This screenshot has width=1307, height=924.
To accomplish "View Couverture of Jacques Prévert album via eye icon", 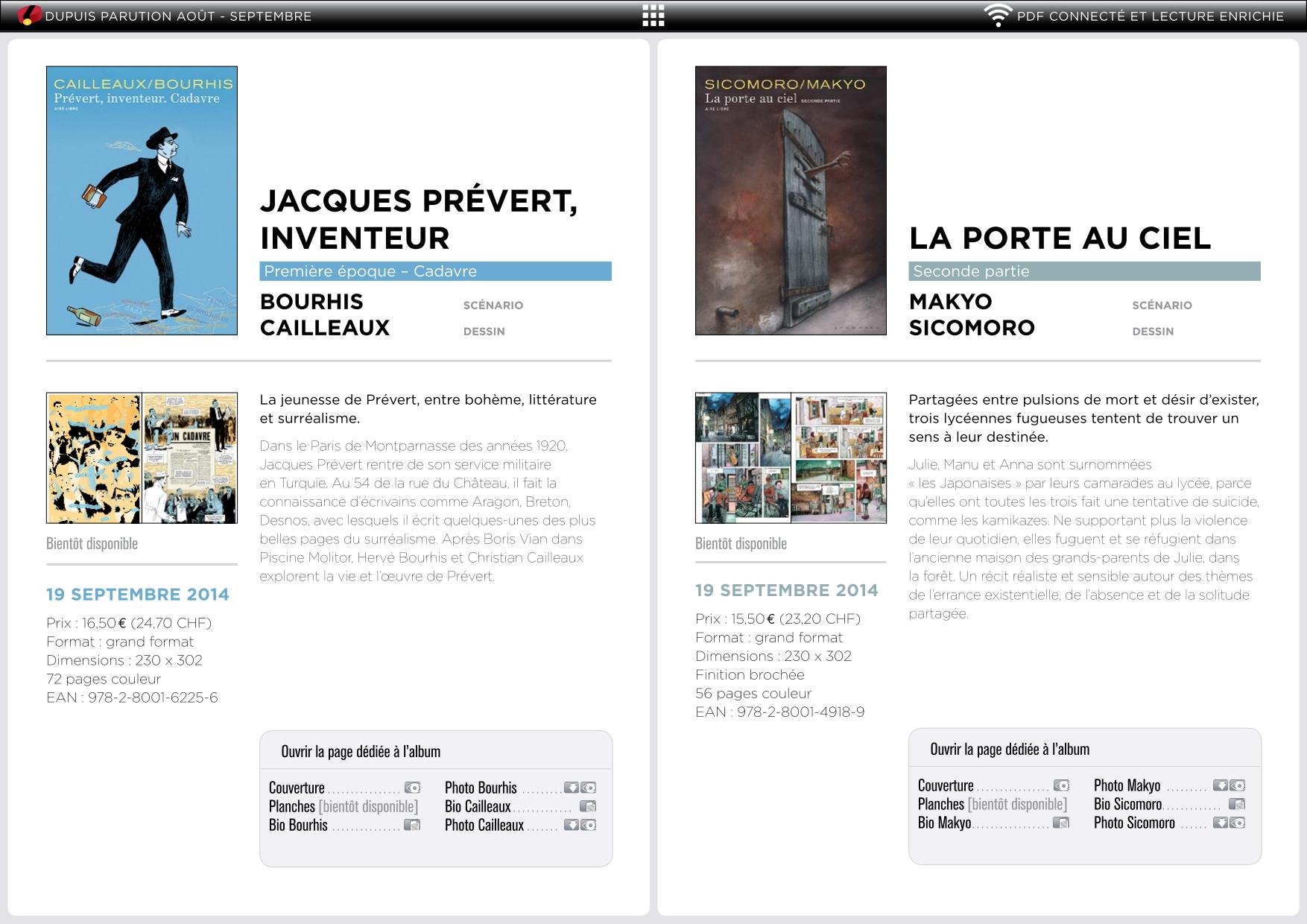I will tap(412, 788).
